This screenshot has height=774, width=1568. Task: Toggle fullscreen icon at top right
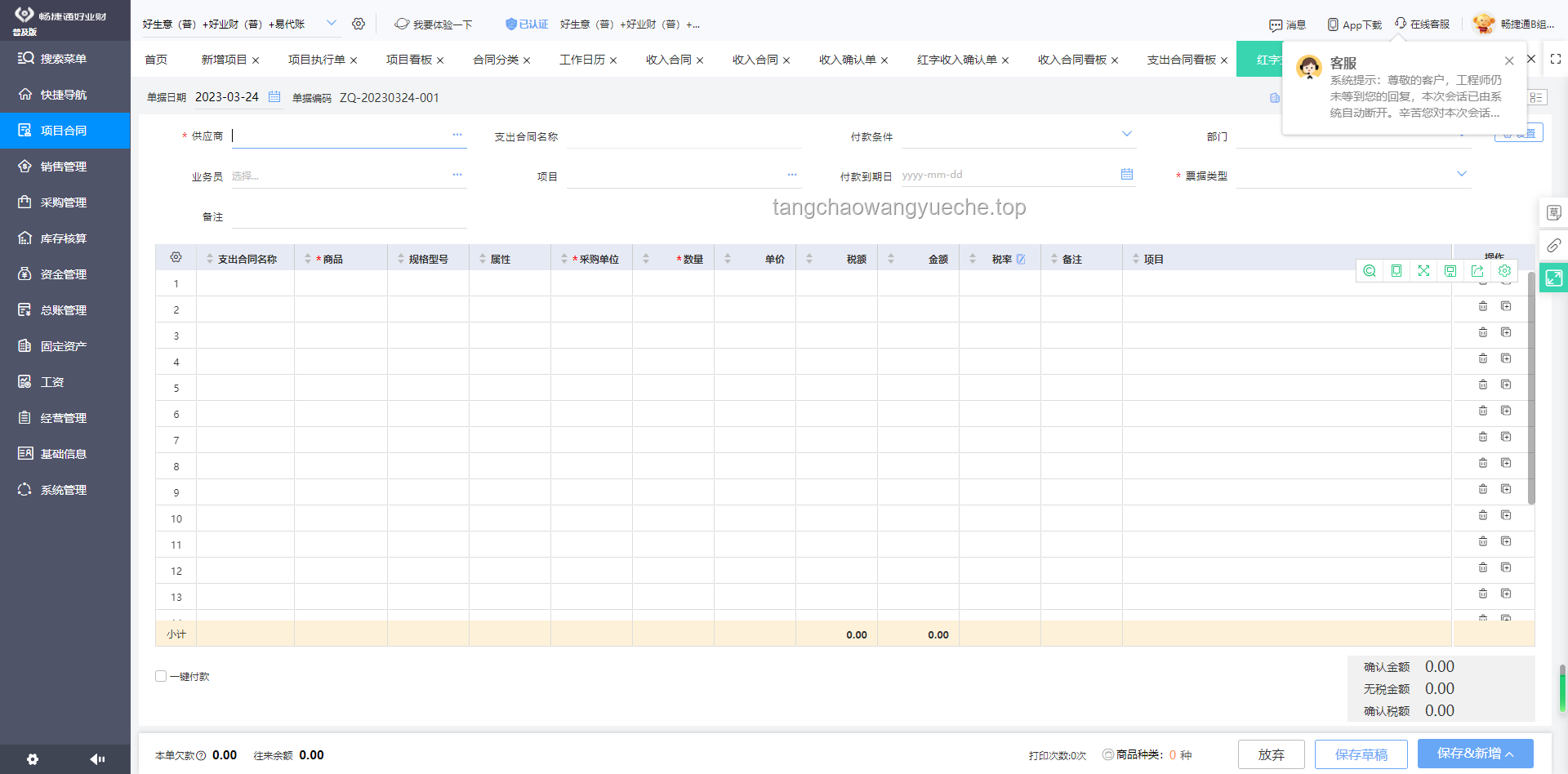coord(1556,59)
